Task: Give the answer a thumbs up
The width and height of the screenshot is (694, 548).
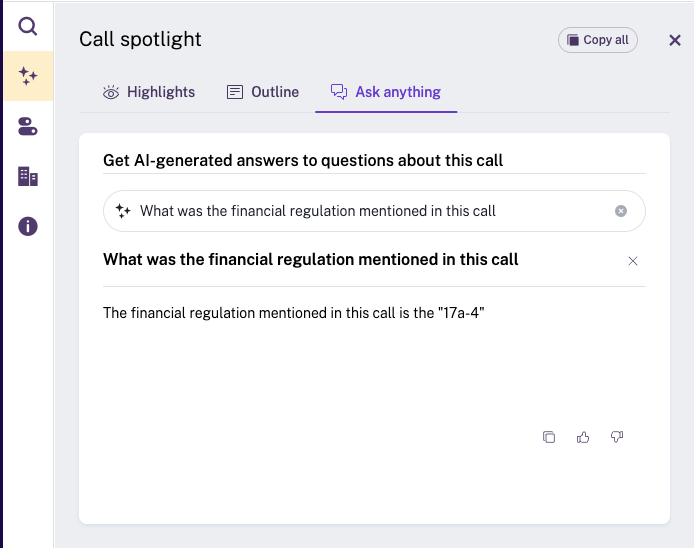Action: click(583, 437)
